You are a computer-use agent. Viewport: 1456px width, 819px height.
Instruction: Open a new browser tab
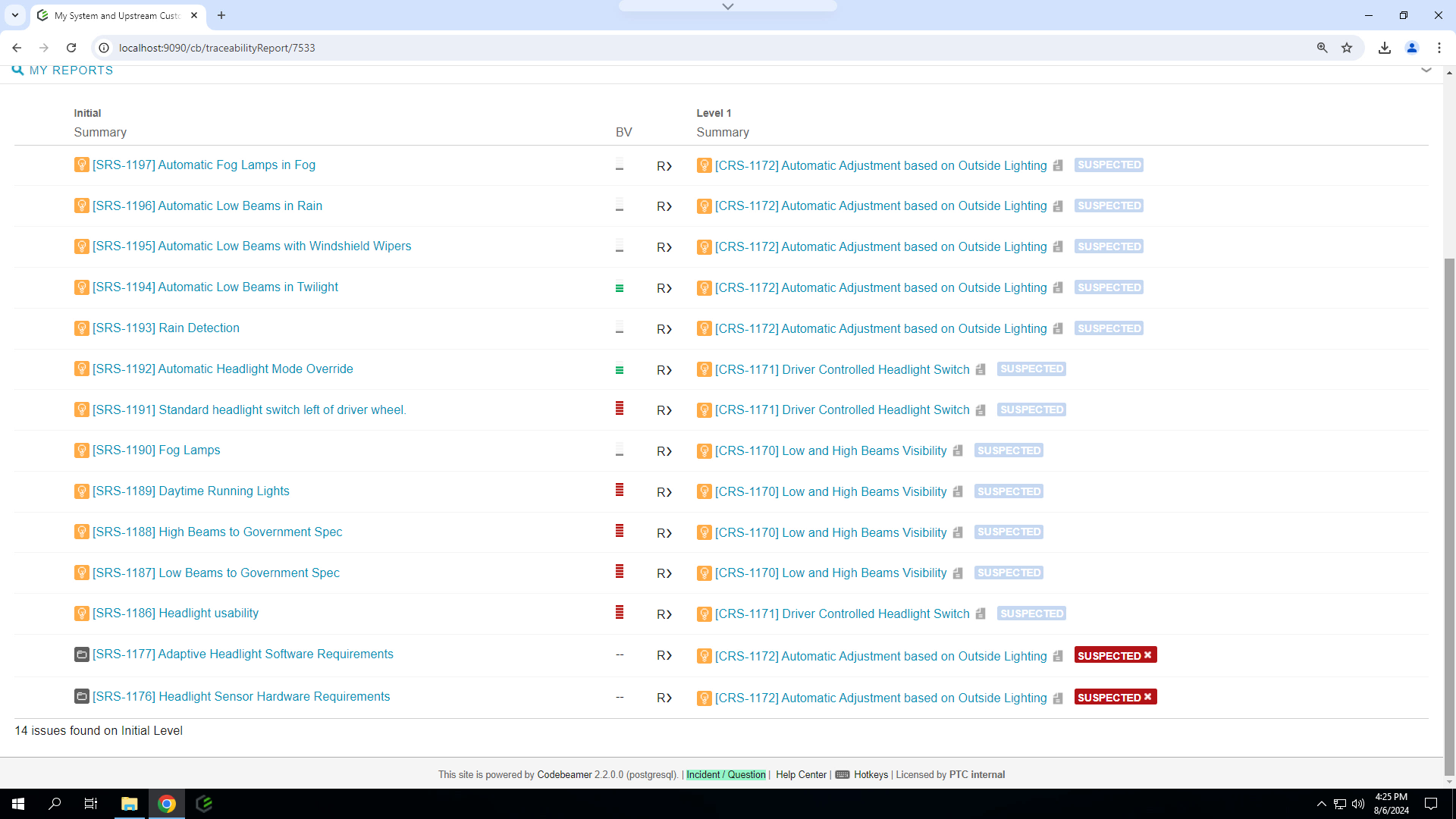tap(221, 15)
